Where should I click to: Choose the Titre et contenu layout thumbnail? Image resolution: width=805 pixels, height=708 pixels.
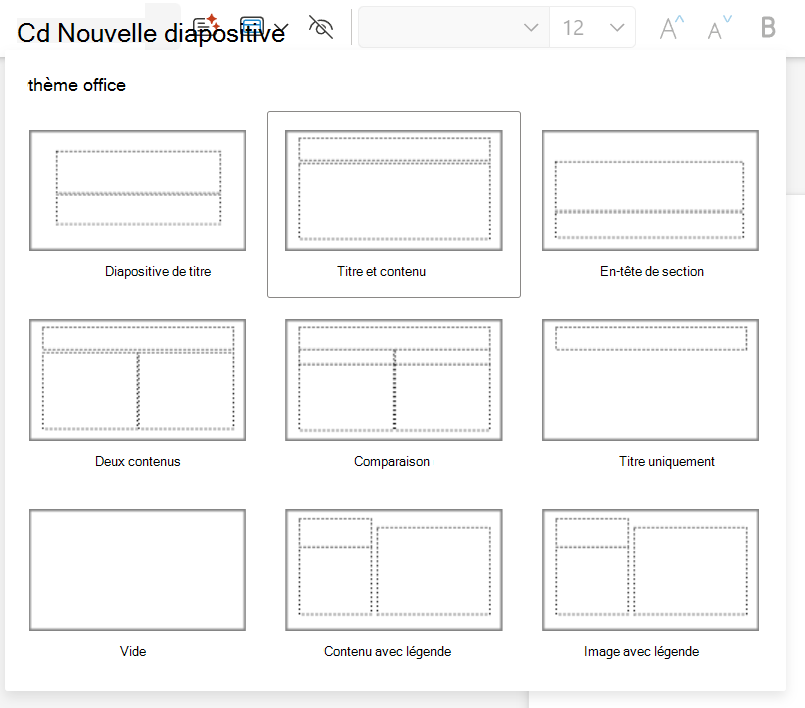point(394,190)
